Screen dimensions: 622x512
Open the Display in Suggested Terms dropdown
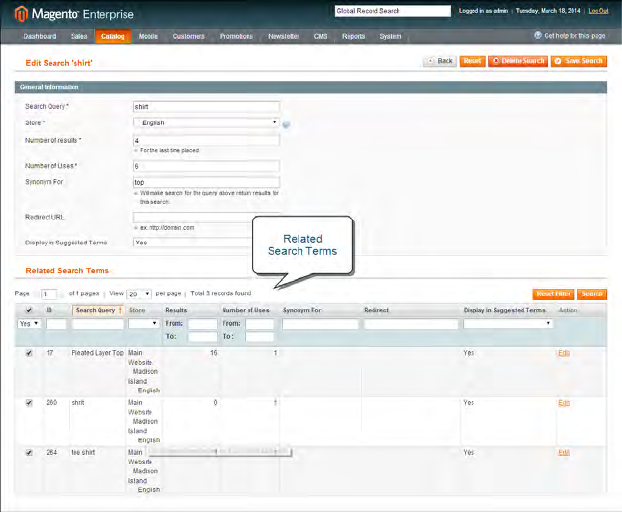click(x=193, y=242)
